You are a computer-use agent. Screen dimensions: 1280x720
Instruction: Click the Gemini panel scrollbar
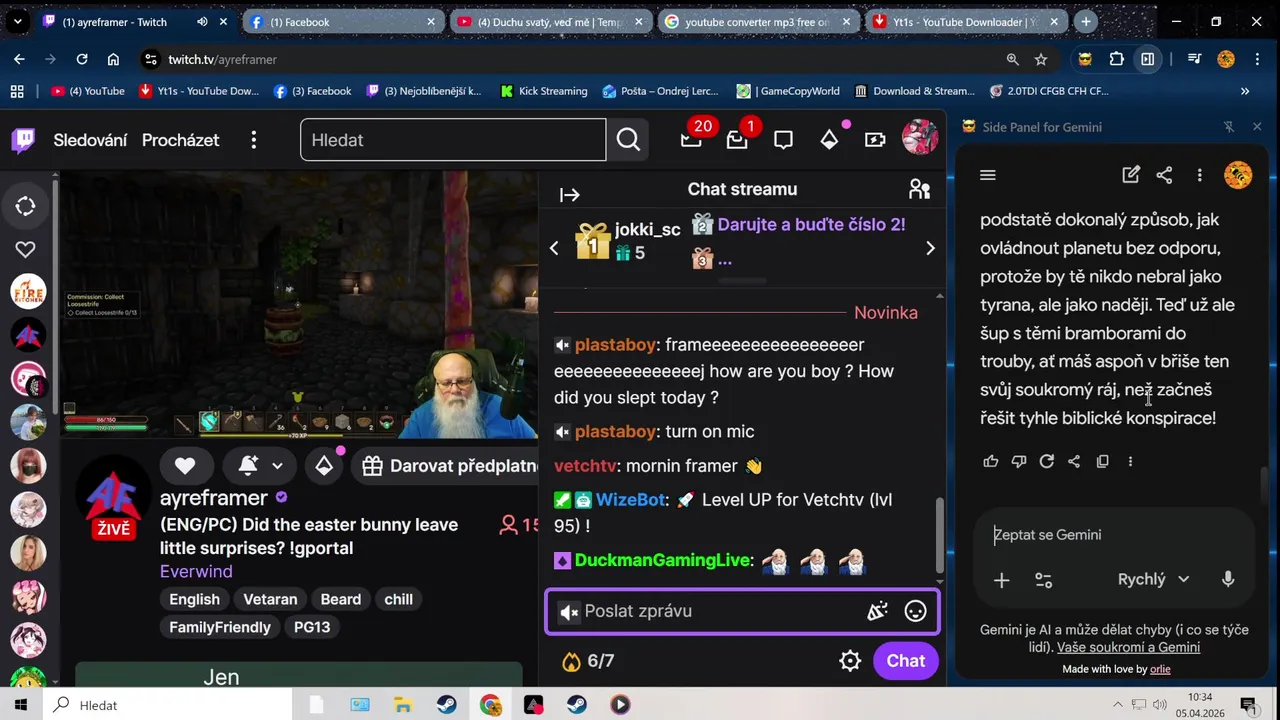[1265, 488]
